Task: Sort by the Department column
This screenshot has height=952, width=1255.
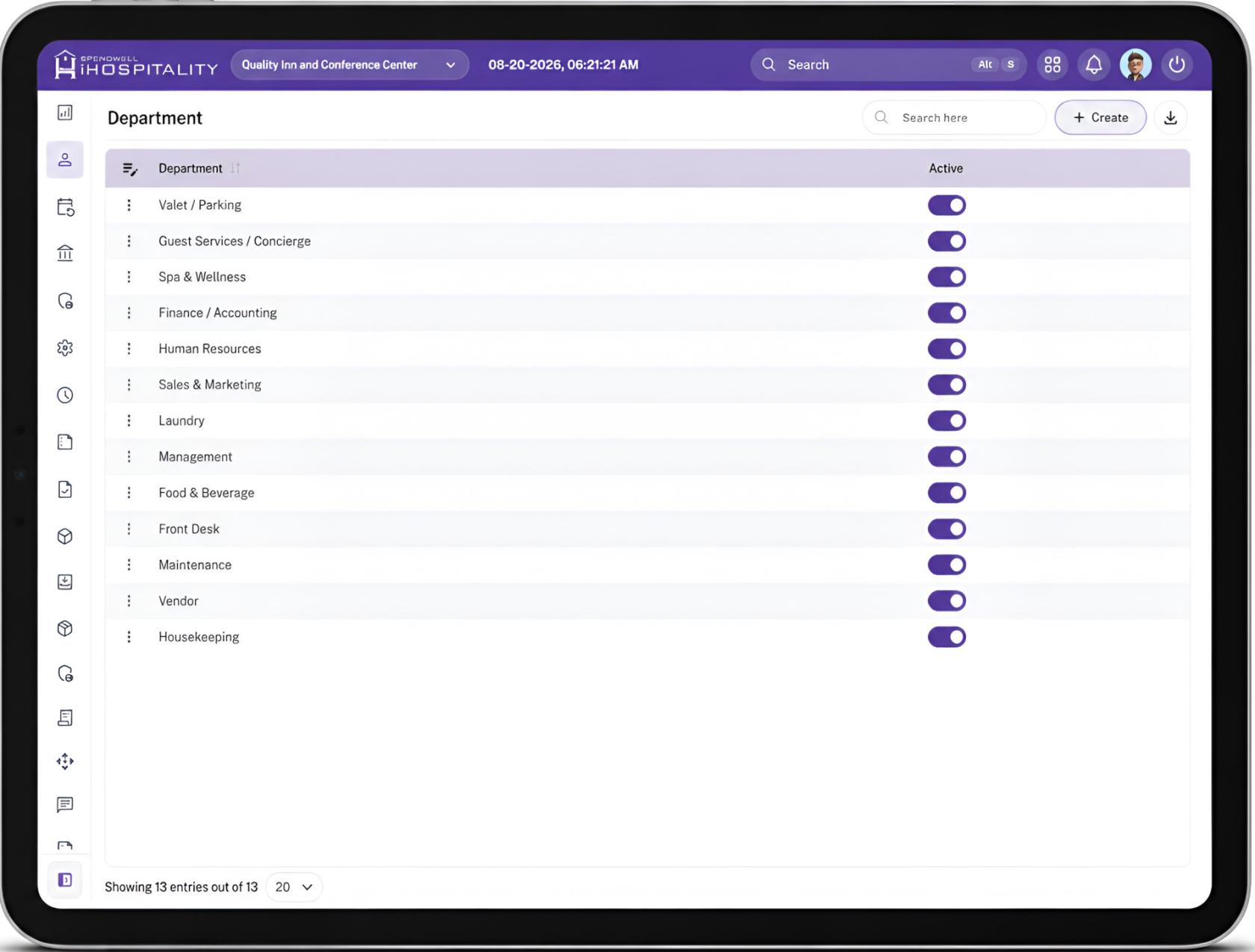Action: [x=235, y=169]
